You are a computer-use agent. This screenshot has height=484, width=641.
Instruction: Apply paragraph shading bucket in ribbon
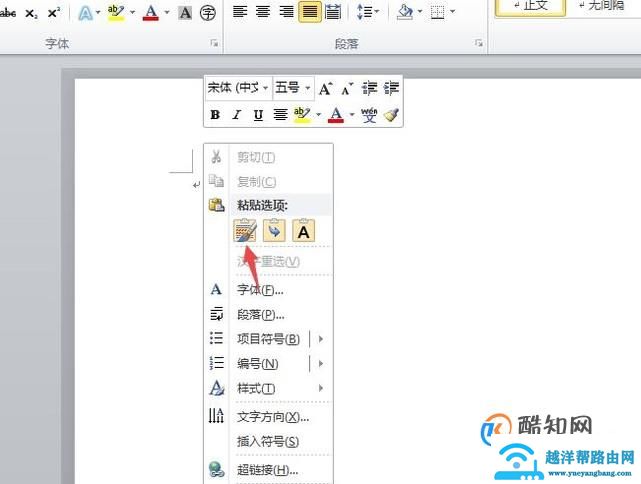pyautogui.click(x=405, y=13)
